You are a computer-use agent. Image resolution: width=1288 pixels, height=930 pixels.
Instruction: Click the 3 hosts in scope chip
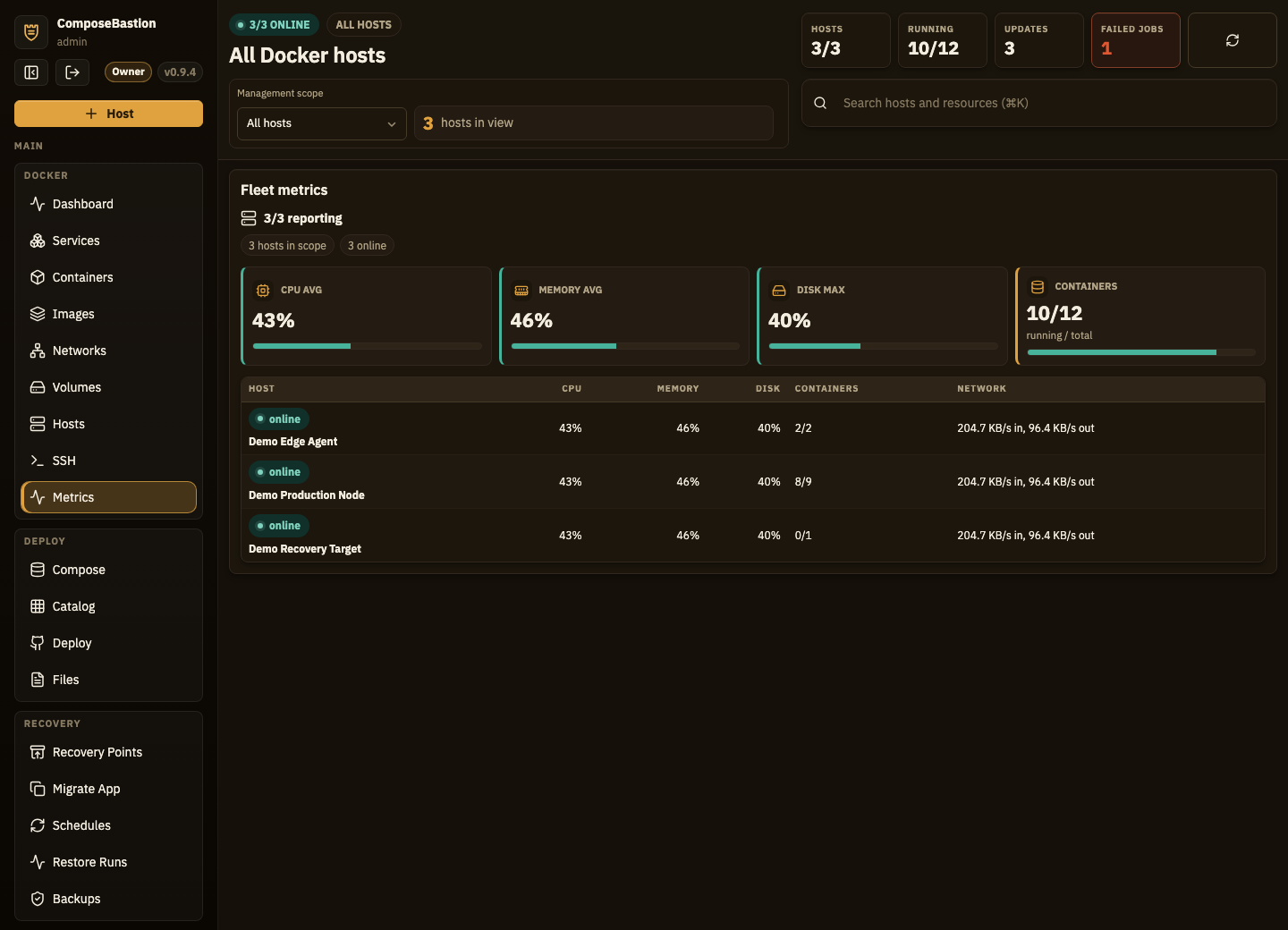[x=287, y=246]
